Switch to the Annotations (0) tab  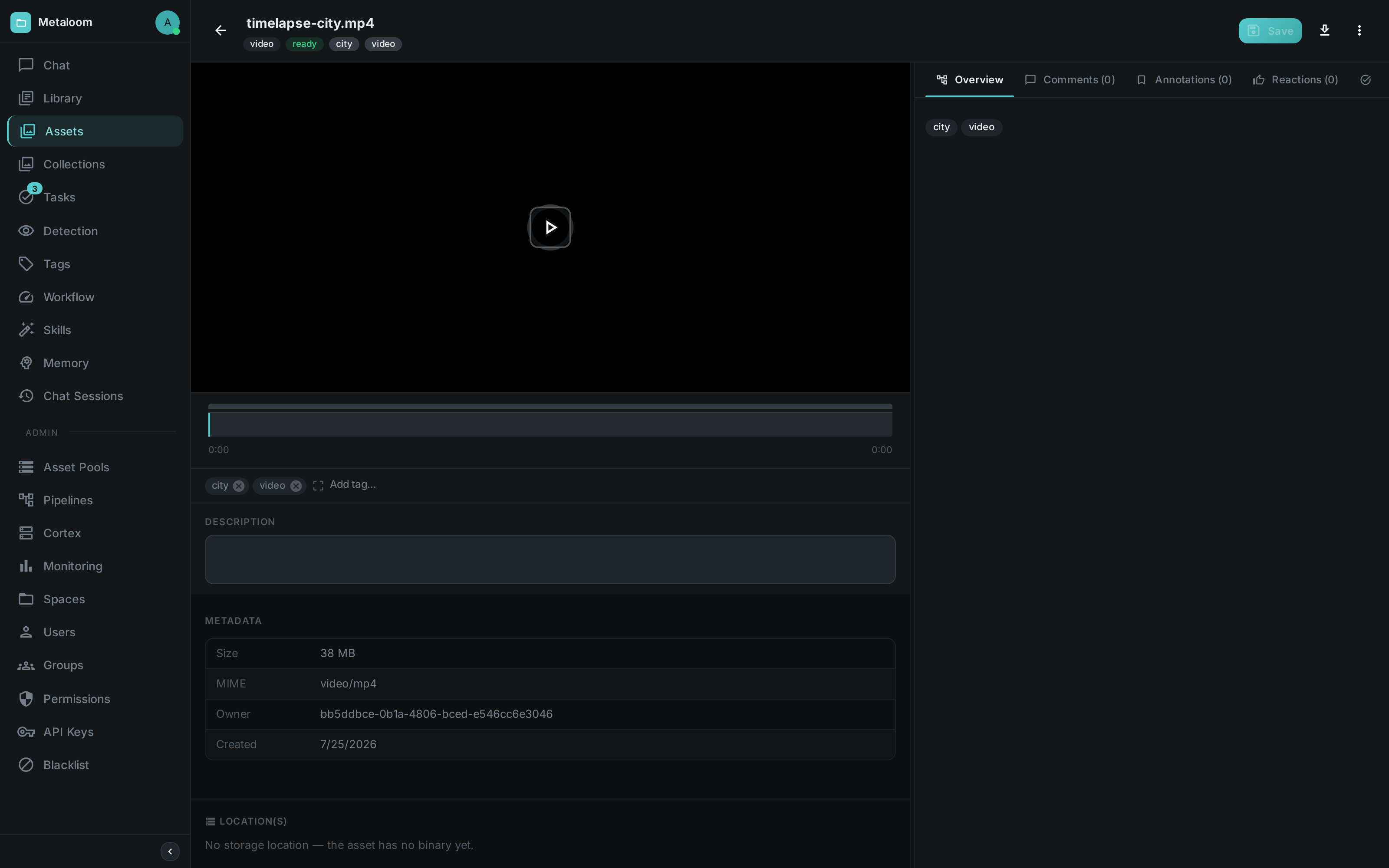(x=1184, y=80)
